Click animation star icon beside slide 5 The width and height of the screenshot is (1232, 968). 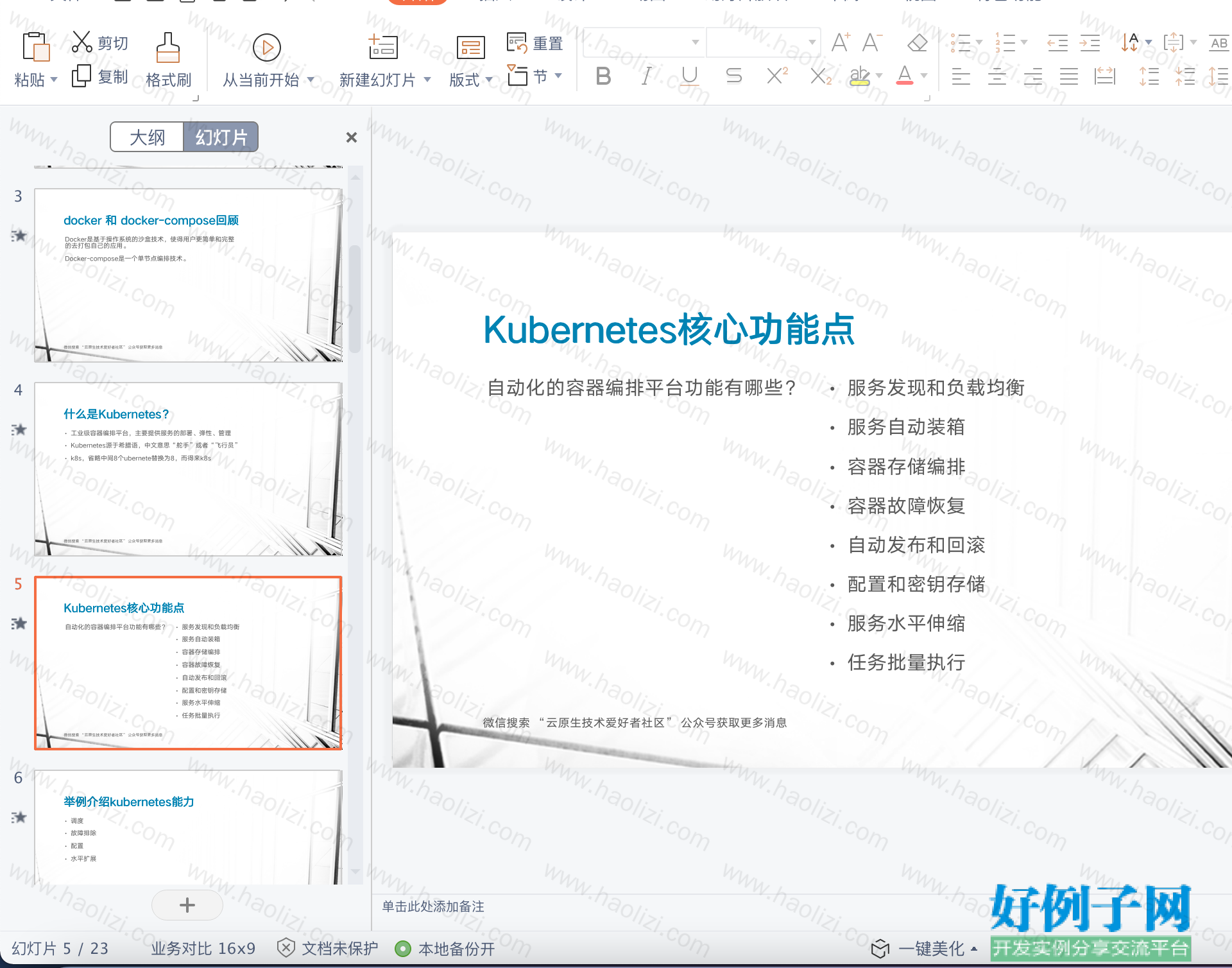coord(19,623)
